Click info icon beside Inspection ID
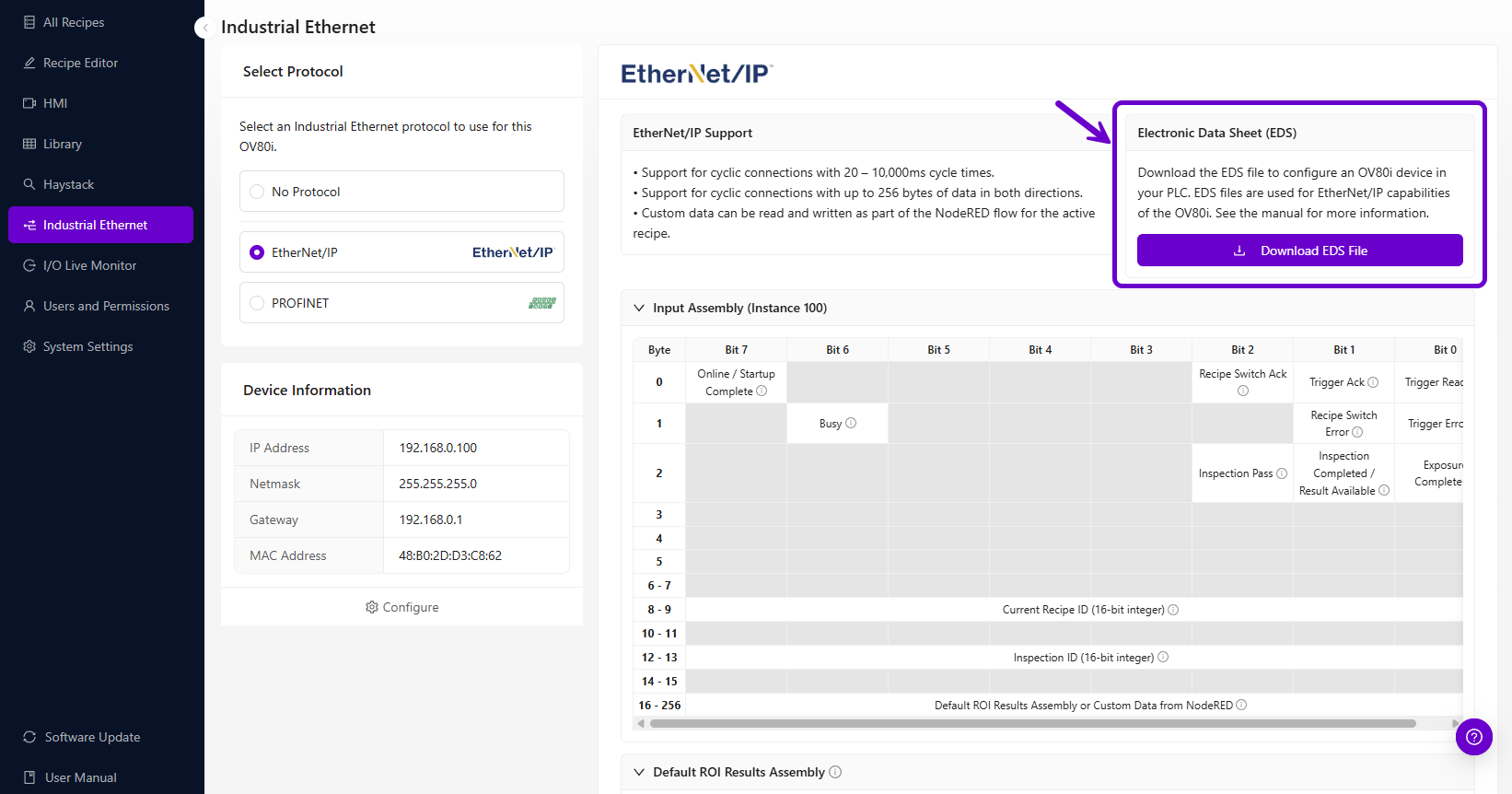Screen dimensions: 1512x794 coord(1163,658)
